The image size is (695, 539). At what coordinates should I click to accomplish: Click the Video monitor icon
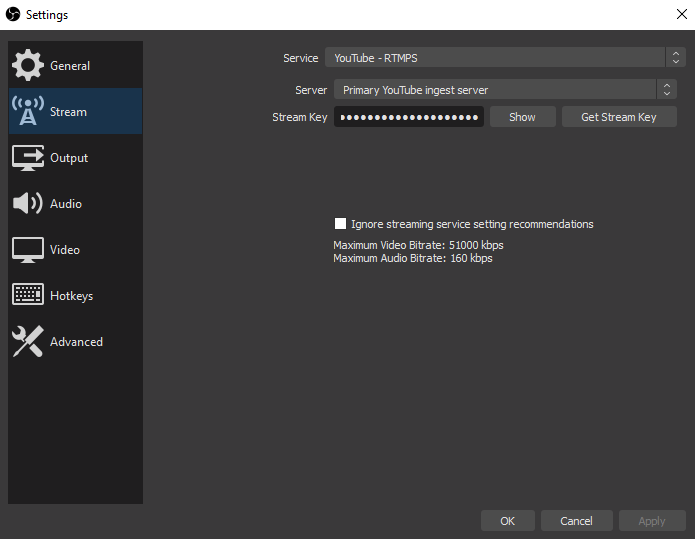27,250
